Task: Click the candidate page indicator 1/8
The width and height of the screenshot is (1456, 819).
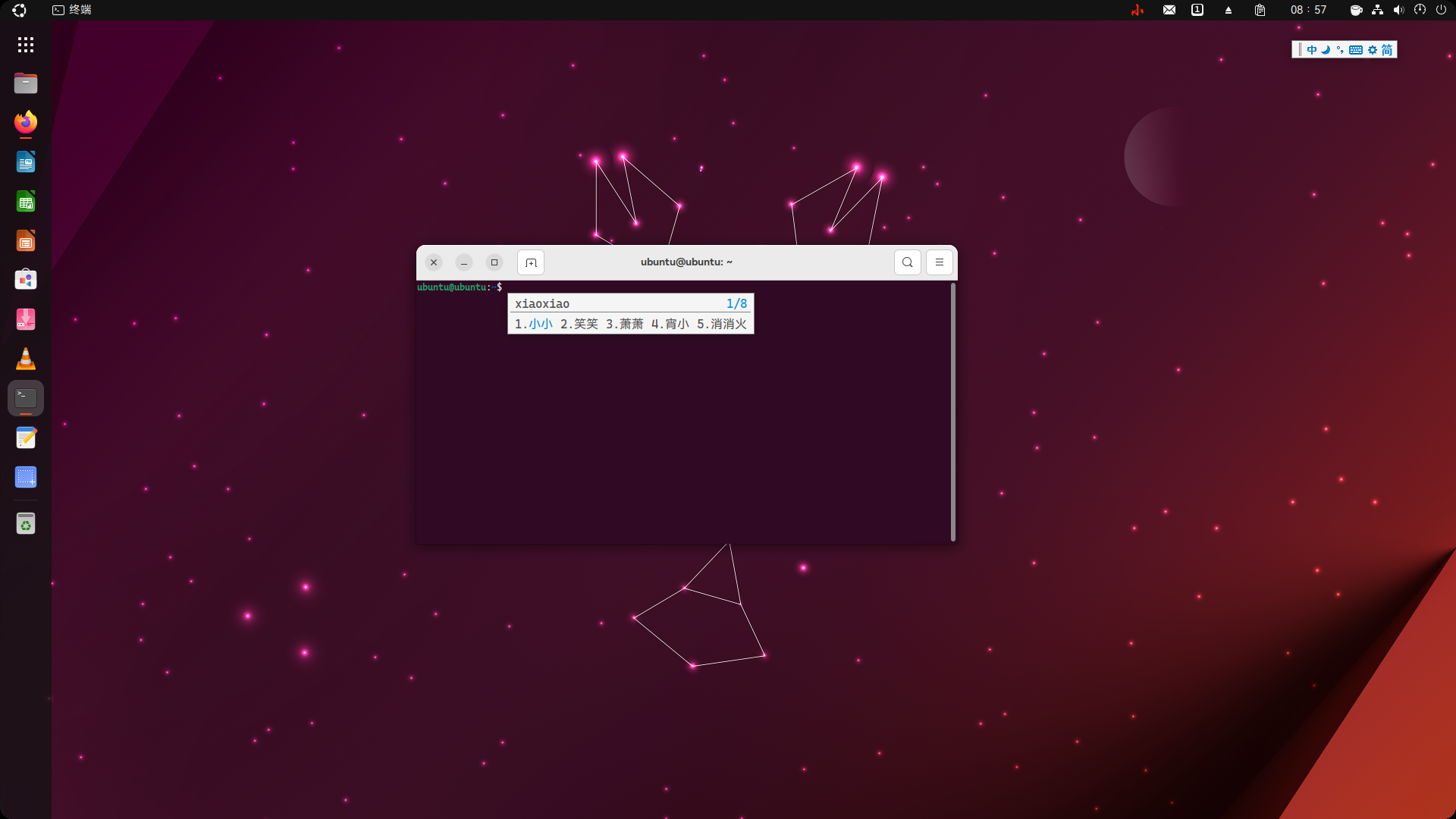Action: click(736, 303)
